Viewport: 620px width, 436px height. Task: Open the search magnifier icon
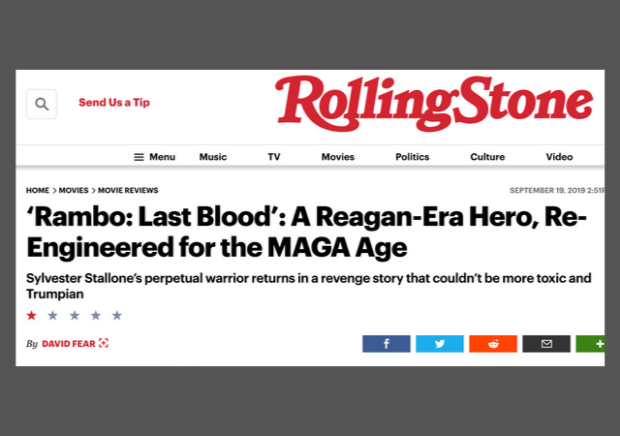tap(42, 104)
